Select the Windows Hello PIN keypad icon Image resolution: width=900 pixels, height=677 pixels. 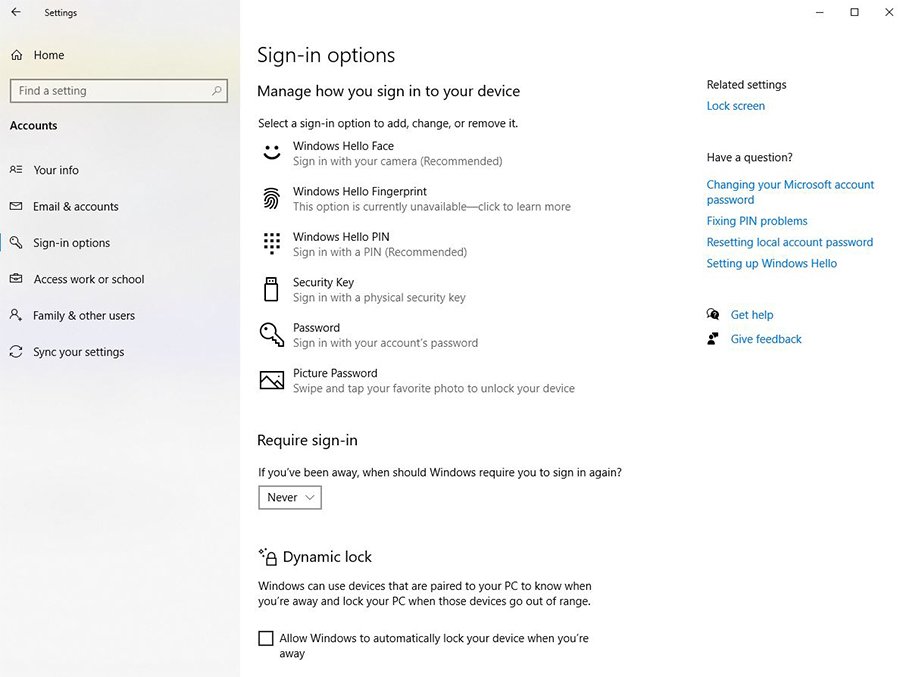point(271,243)
